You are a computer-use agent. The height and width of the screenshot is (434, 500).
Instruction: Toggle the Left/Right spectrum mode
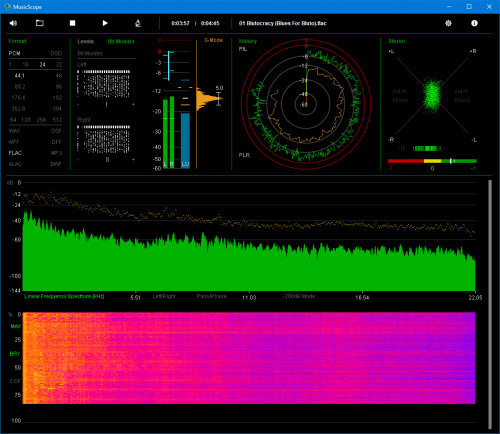click(x=164, y=296)
